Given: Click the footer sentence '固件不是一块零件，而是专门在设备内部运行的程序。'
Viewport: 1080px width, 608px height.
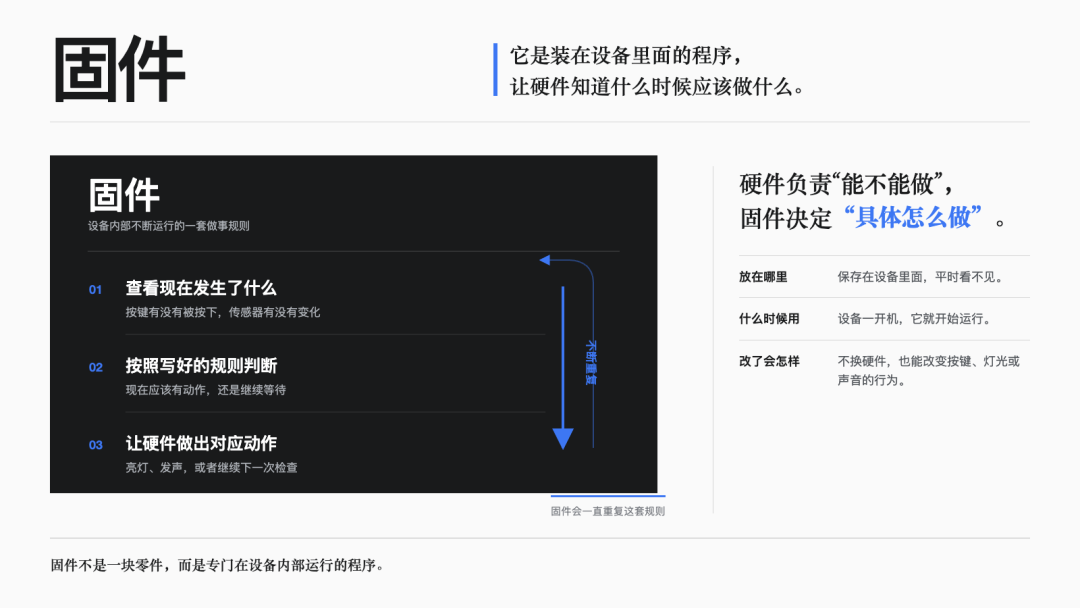Looking at the screenshot, I should [218, 565].
